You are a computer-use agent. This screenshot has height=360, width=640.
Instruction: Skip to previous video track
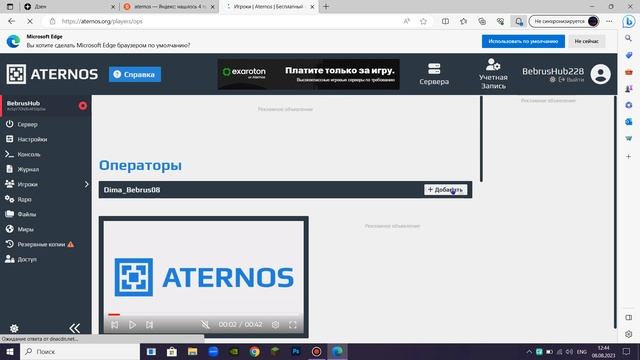[115, 324]
